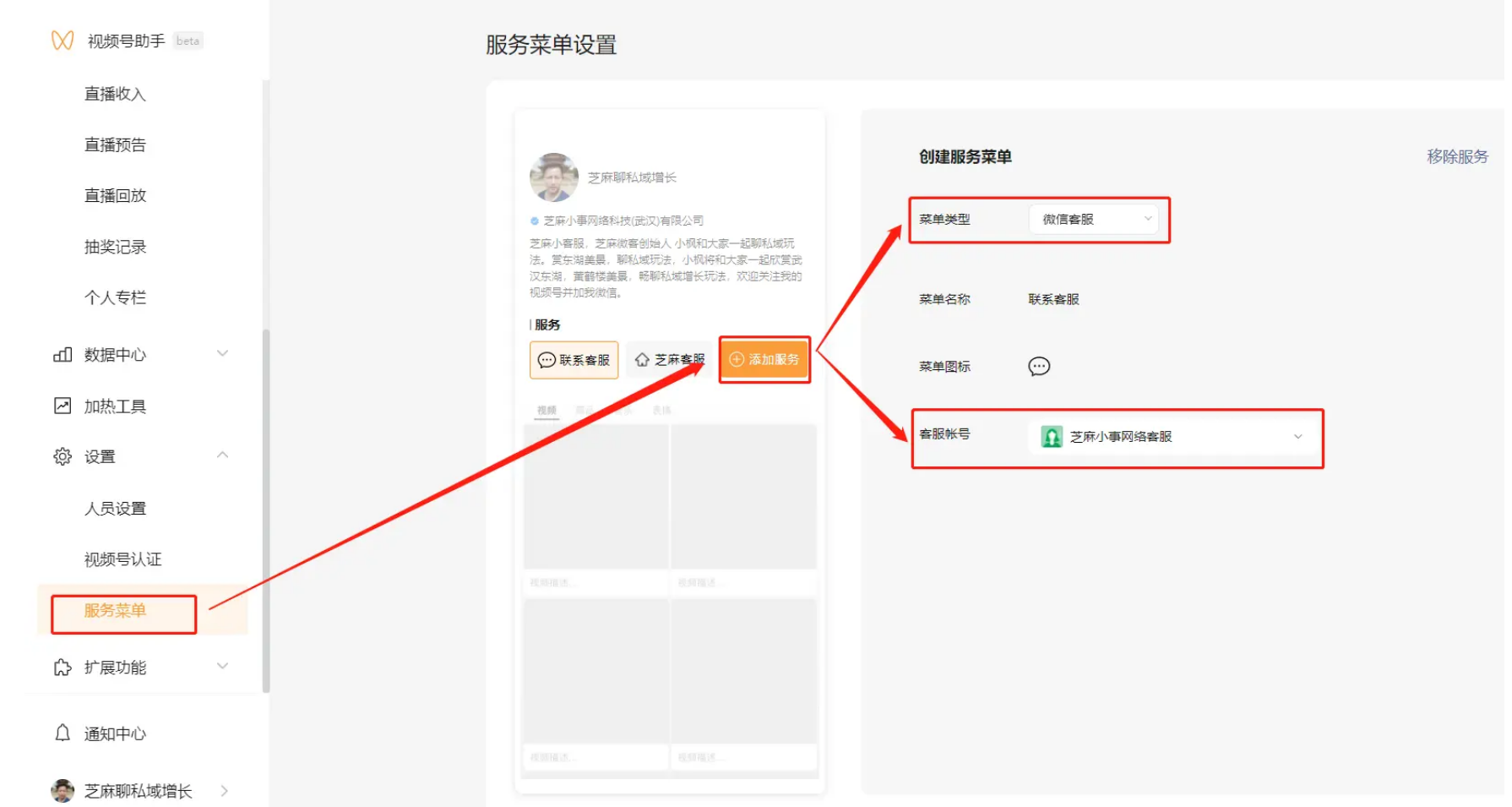Click the house icon on 芝麻客服

point(642,360)
